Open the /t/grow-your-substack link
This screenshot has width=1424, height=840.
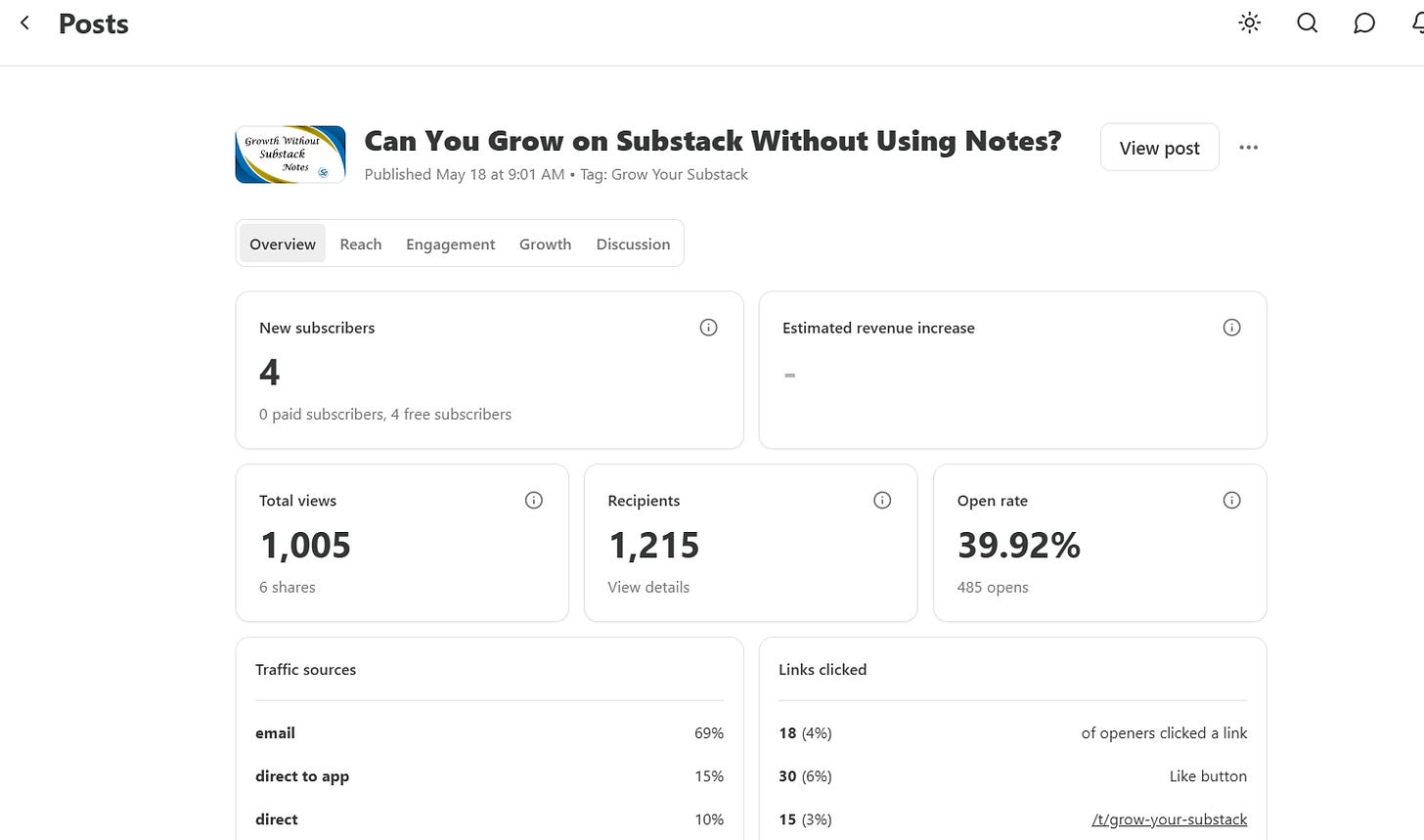[1169, 819]
